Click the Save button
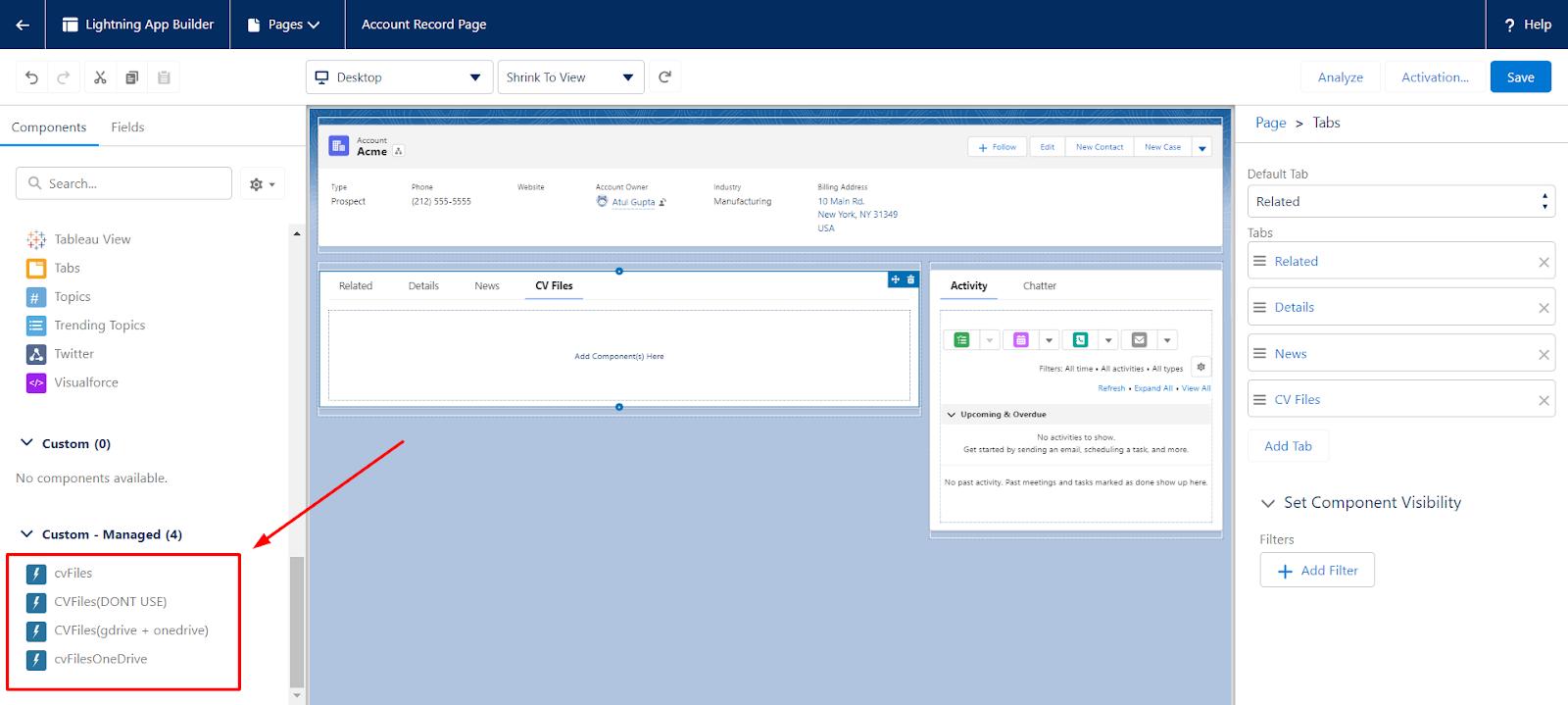 (1521, 77)
